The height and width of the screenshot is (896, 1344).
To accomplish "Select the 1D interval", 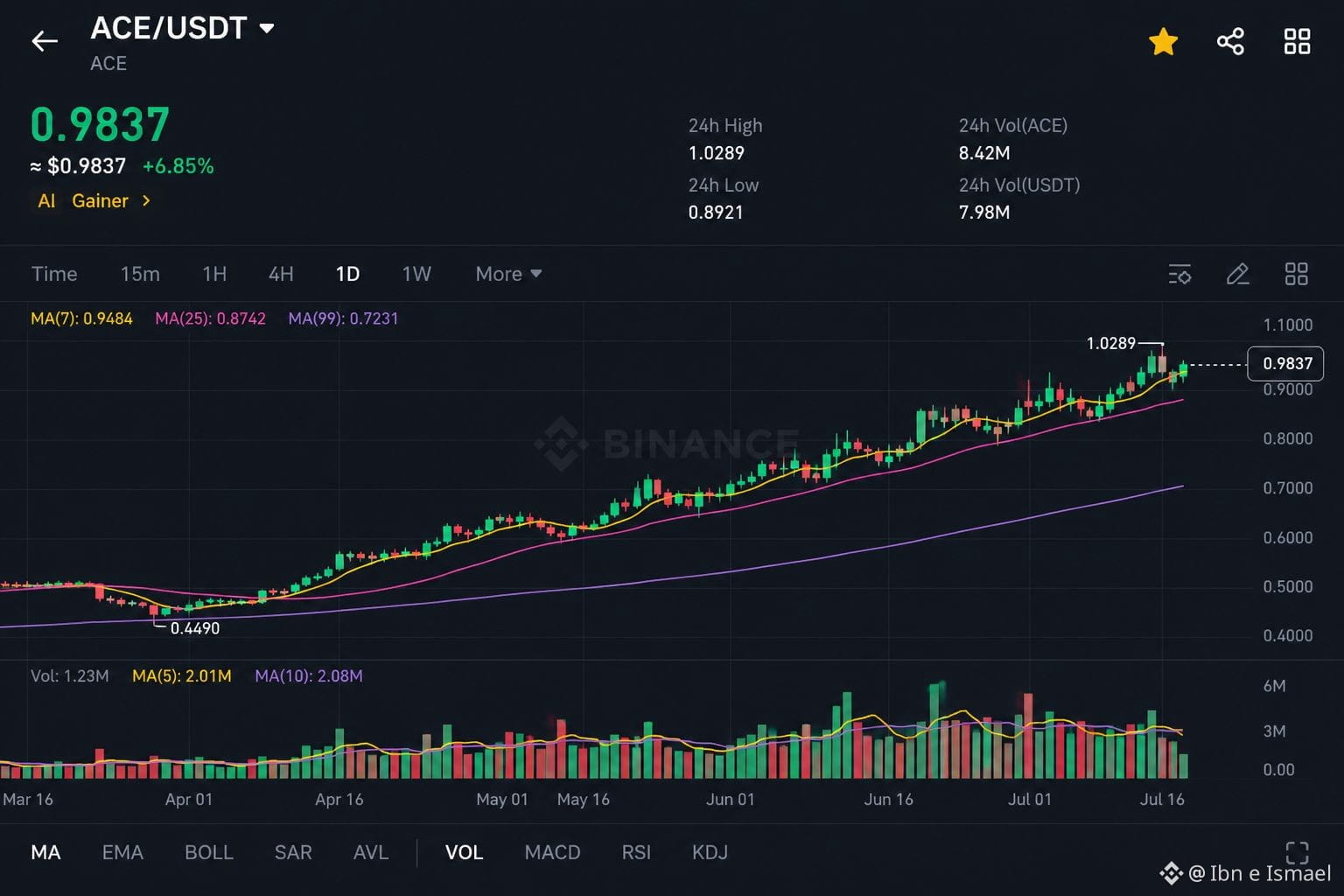I will pos(347,274).
